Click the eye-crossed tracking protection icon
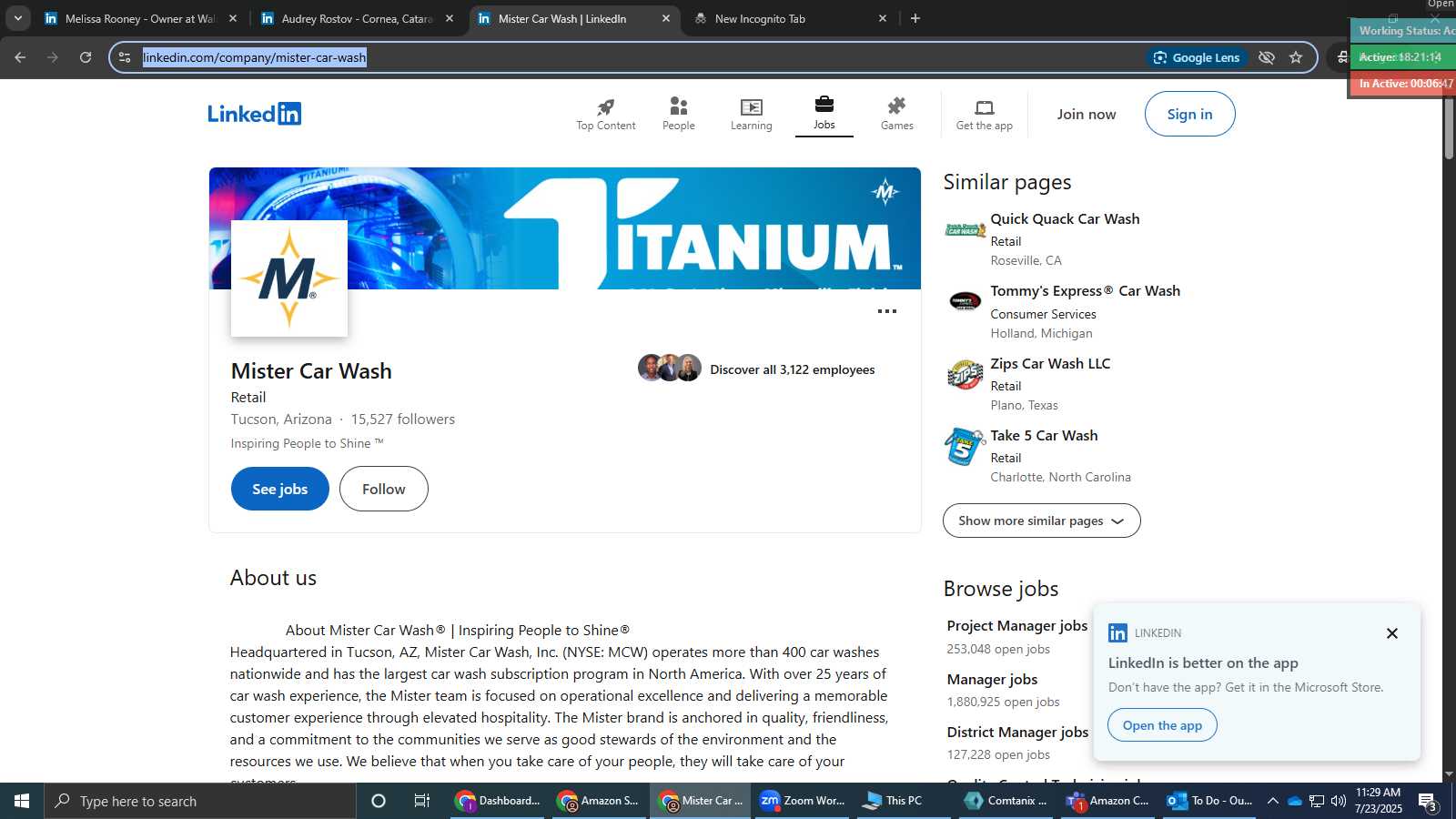 (1266, 57)
